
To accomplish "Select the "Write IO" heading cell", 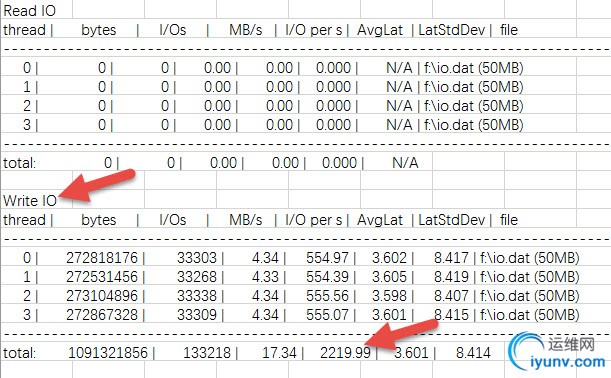I will pyautogui.click(x=30, y=201).
